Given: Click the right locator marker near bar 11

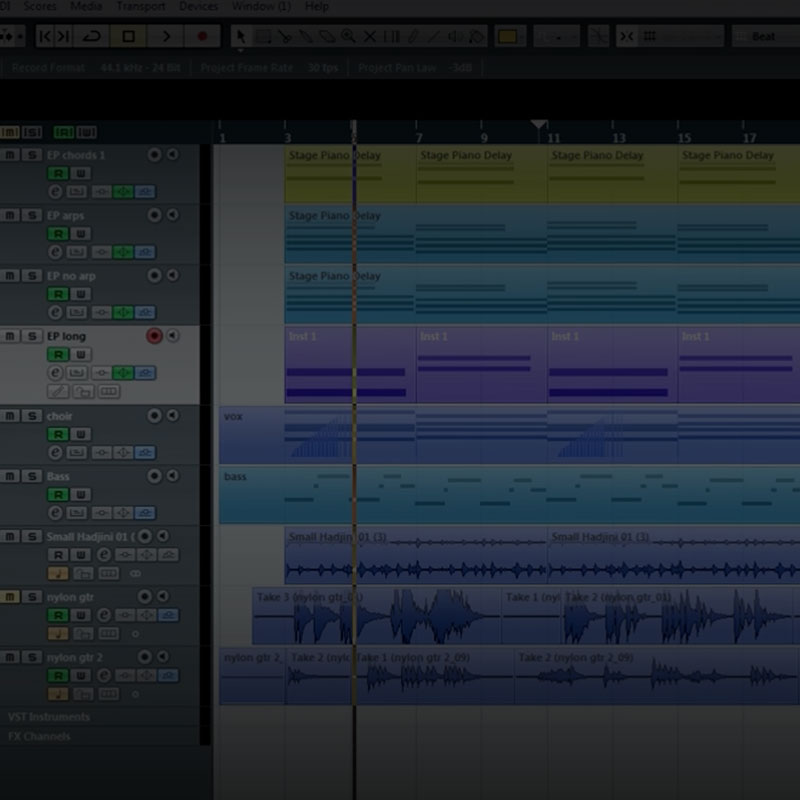Looking at the screenshot, I should pyautogui.click(x=539, y=124).
